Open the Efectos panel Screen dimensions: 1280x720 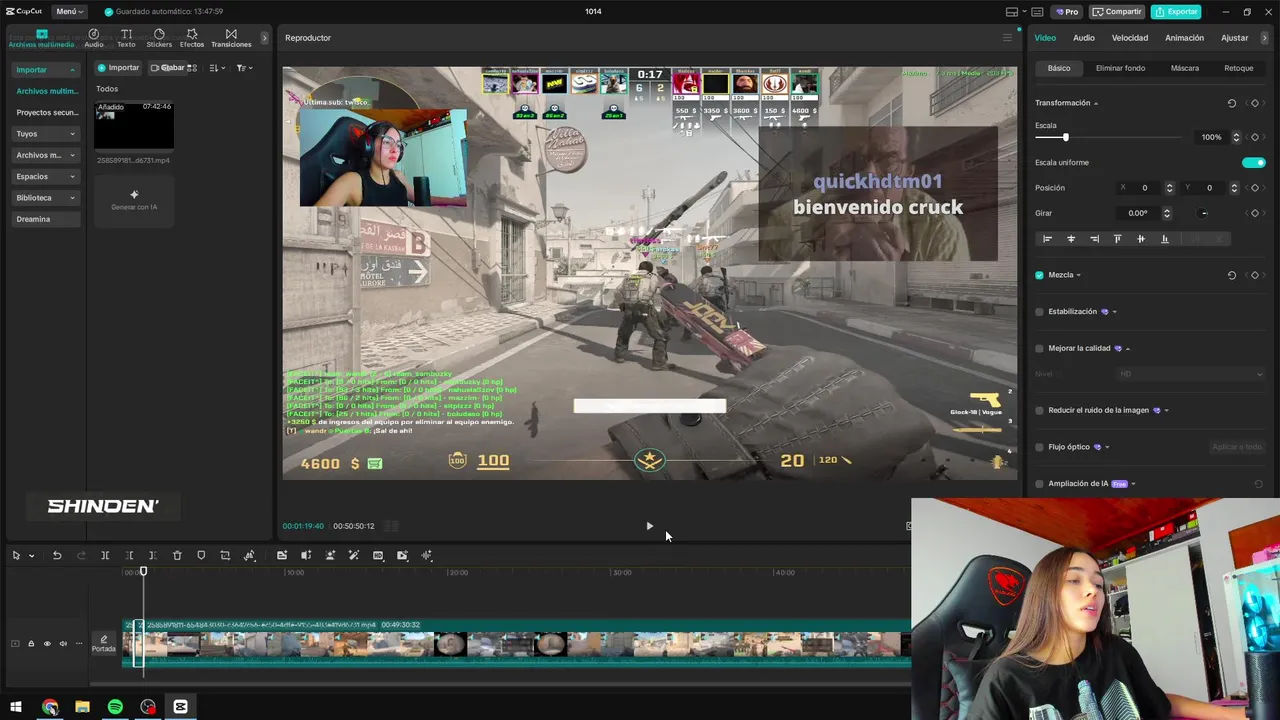click(192, 38)
